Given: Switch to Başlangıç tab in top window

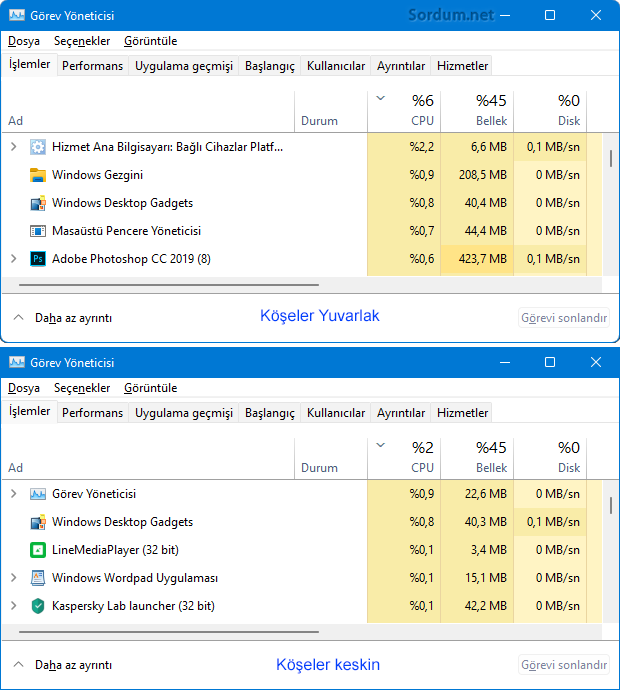Looking at the screenshot, I should pyautogui.click(x=270, y=66).
